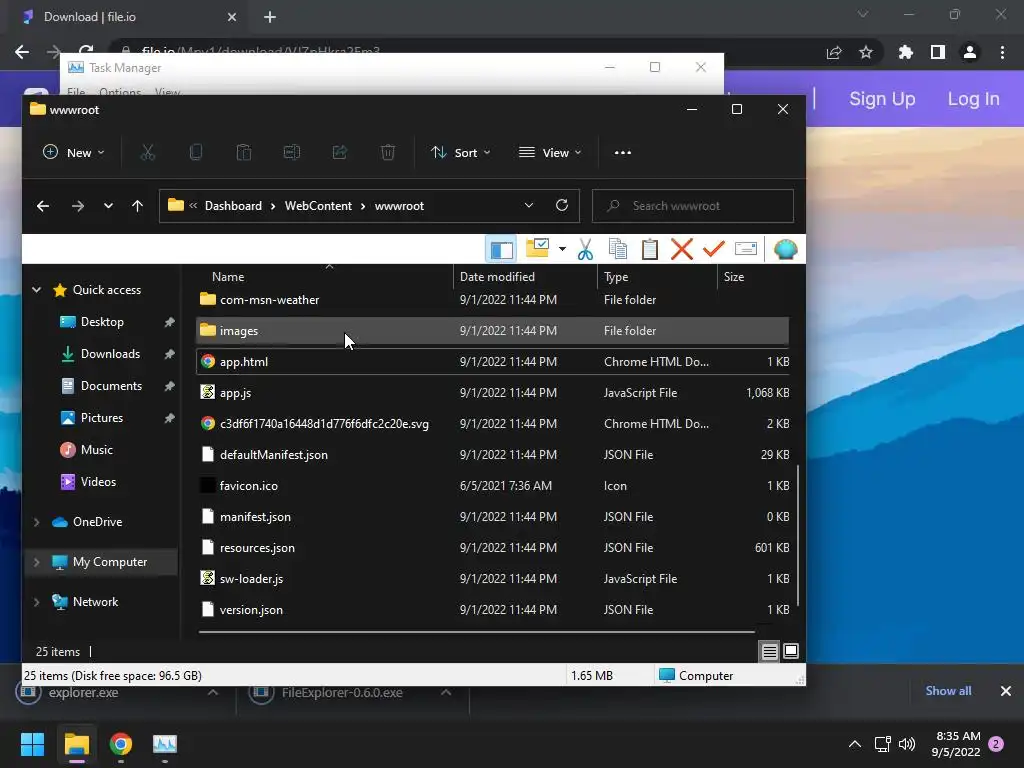This screenshot has width=1024, height=768.
Task: Collapse the Quick access tree node
Action: (x=37, y=289)
